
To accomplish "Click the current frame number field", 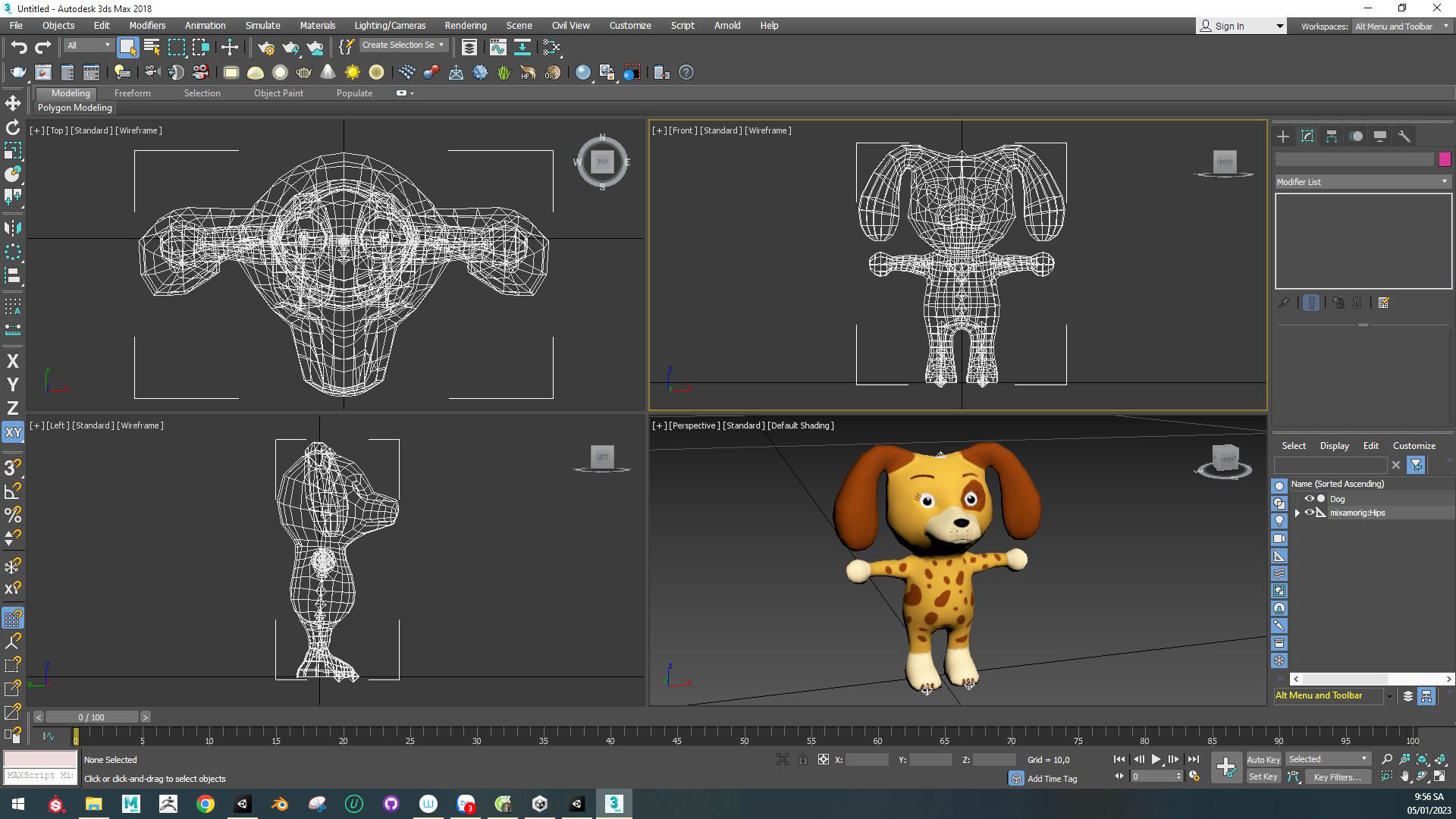I will pos(1152,777).
